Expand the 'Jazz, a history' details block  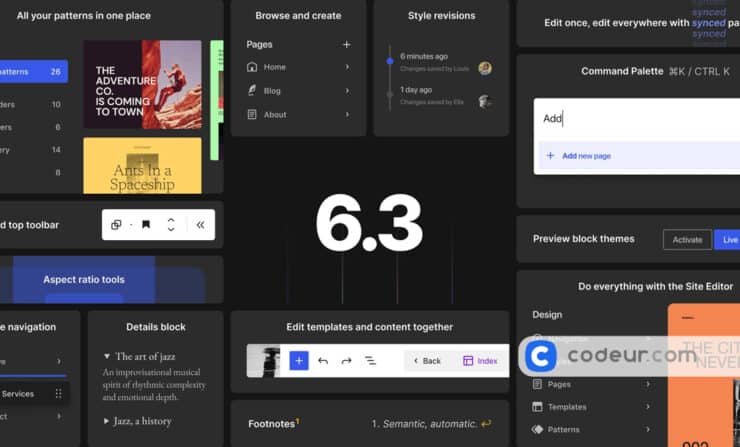[107, 421]
